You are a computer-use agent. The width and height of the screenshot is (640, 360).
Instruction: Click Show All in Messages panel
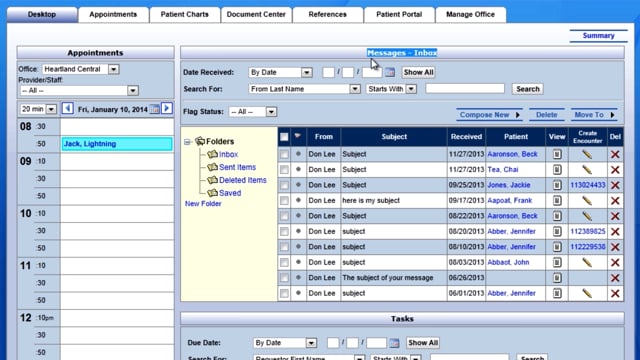coord(418,72)
